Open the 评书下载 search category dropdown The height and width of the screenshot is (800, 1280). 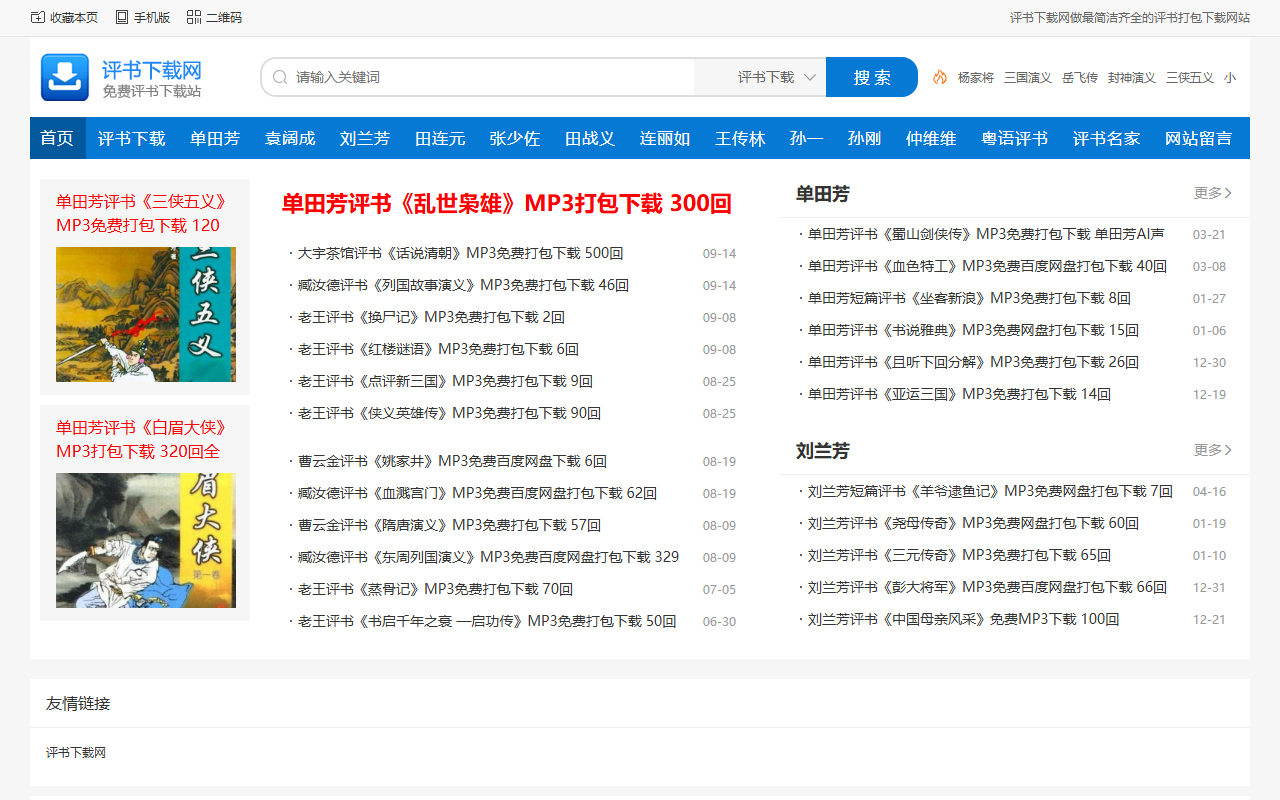pos(777,77)
